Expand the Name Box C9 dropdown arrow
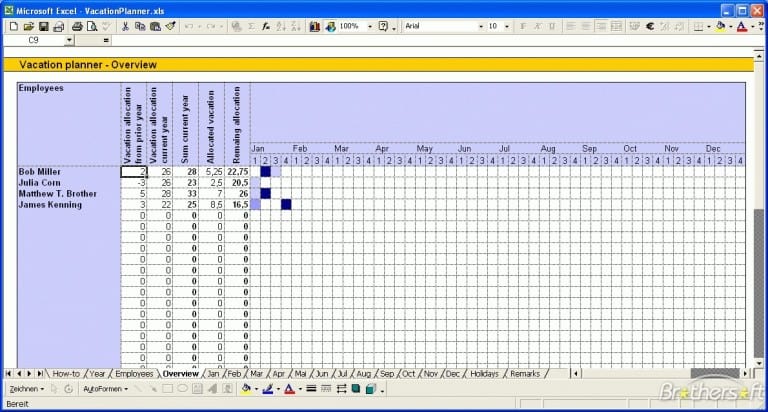 [x=69, y=41]
